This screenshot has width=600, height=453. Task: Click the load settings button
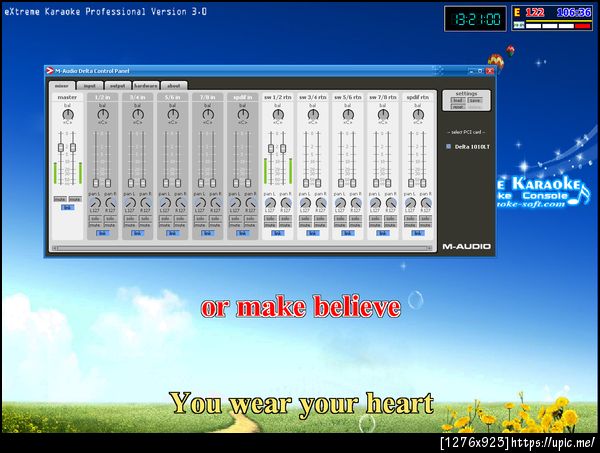point(458,100)
